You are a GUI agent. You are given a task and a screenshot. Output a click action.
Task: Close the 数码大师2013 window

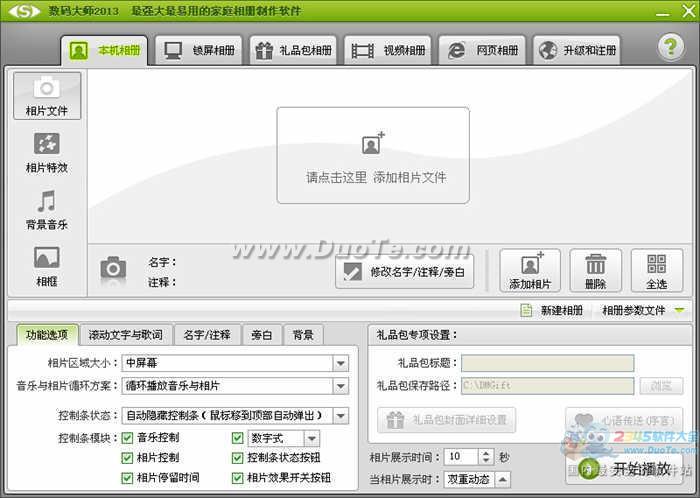[x=689, y=11]
